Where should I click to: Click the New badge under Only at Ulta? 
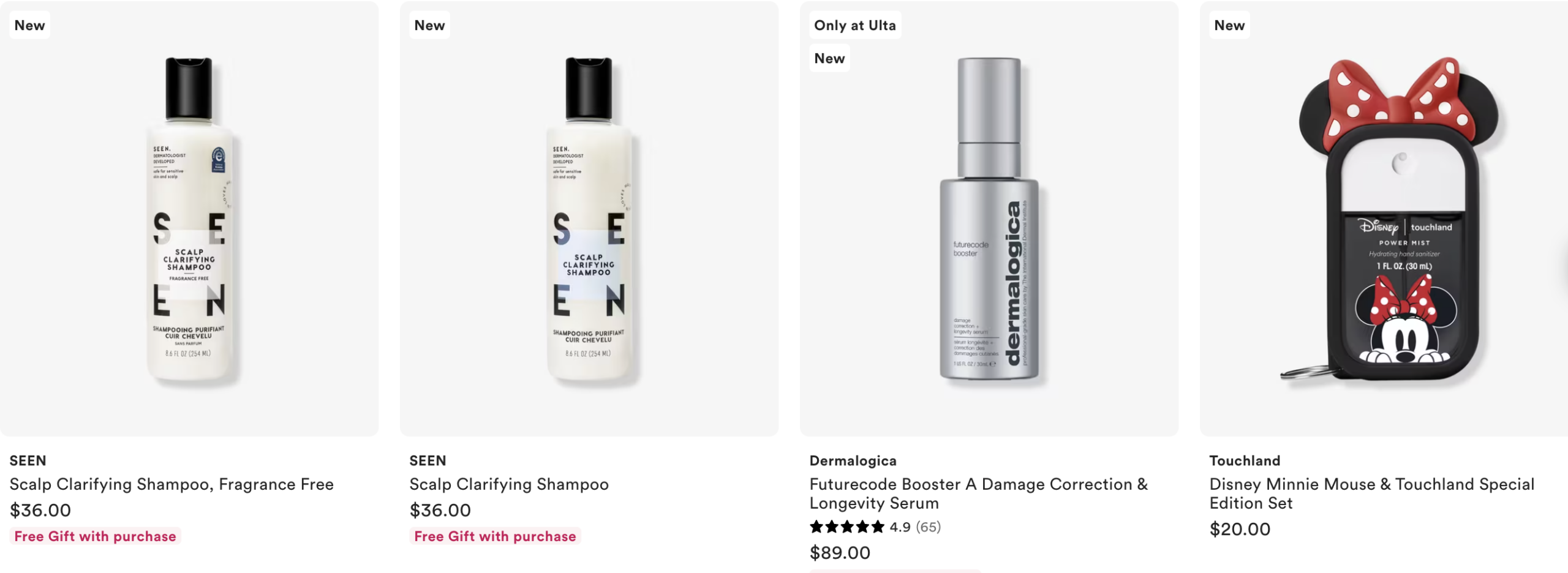click(x=829, y=58)
